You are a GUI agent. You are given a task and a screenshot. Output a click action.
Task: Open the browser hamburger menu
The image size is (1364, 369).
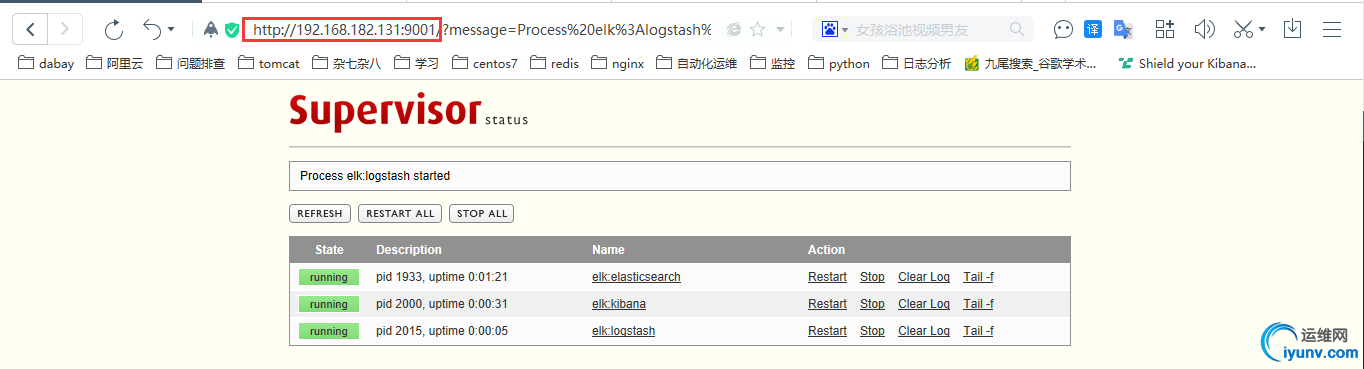click(1332, 29)
